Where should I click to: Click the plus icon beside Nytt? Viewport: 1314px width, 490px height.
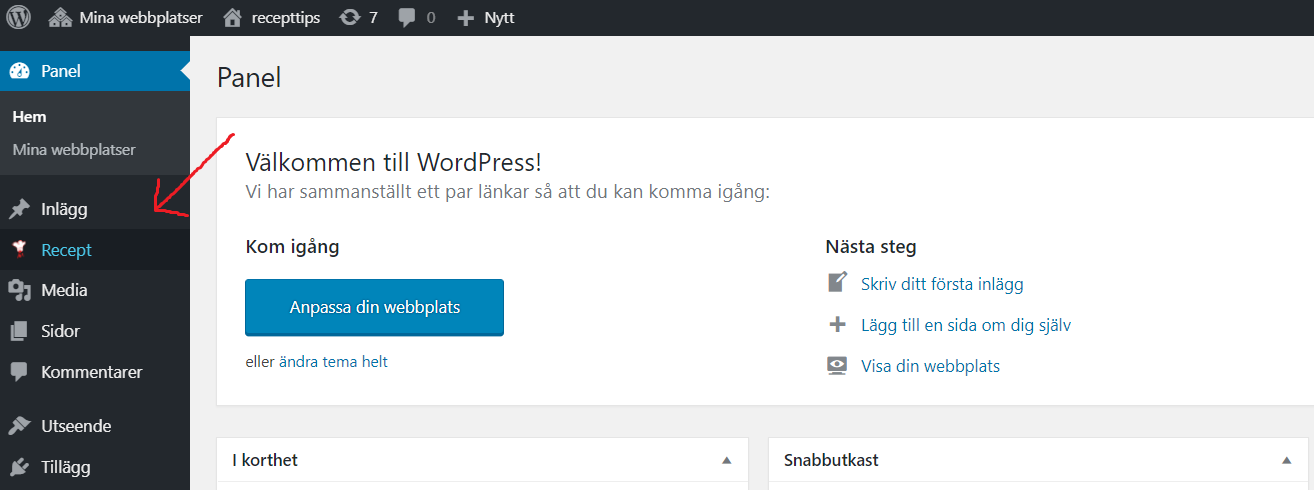click(x=465, y=18)
